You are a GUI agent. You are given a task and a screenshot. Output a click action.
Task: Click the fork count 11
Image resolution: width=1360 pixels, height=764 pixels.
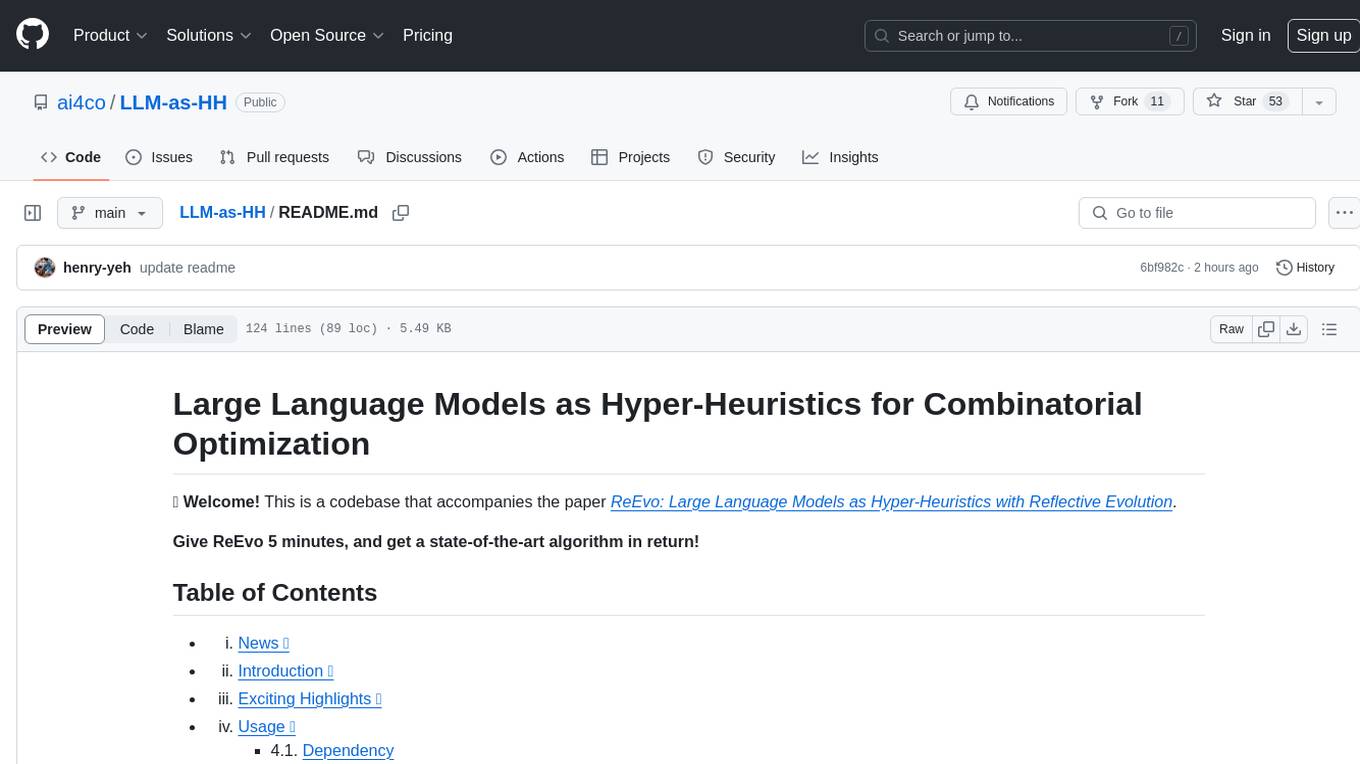click(x=1157, y=102)
